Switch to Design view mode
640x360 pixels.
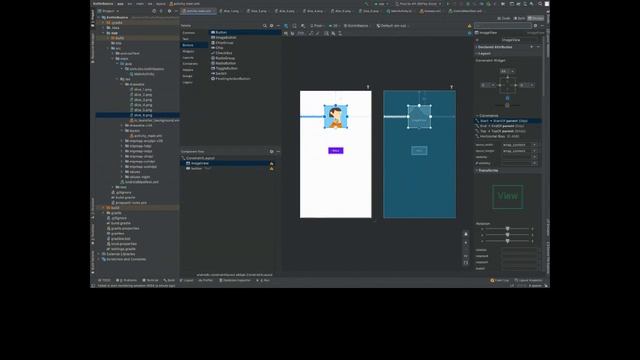click(x=536, y=18)
